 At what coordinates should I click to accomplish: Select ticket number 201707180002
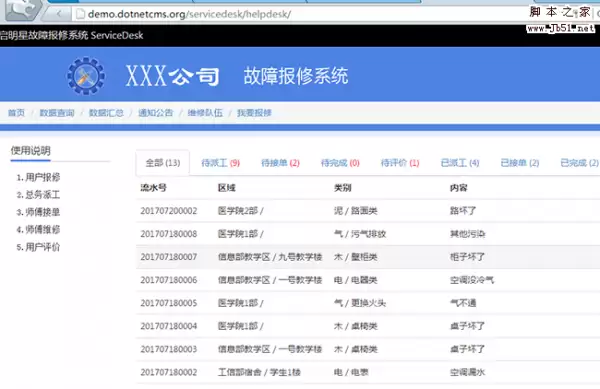[169, 372]
